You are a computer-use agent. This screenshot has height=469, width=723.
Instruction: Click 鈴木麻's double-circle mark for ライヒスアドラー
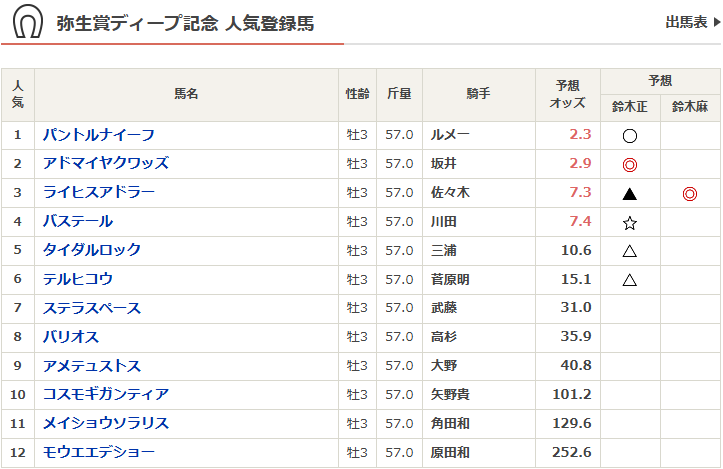point(689,193)
